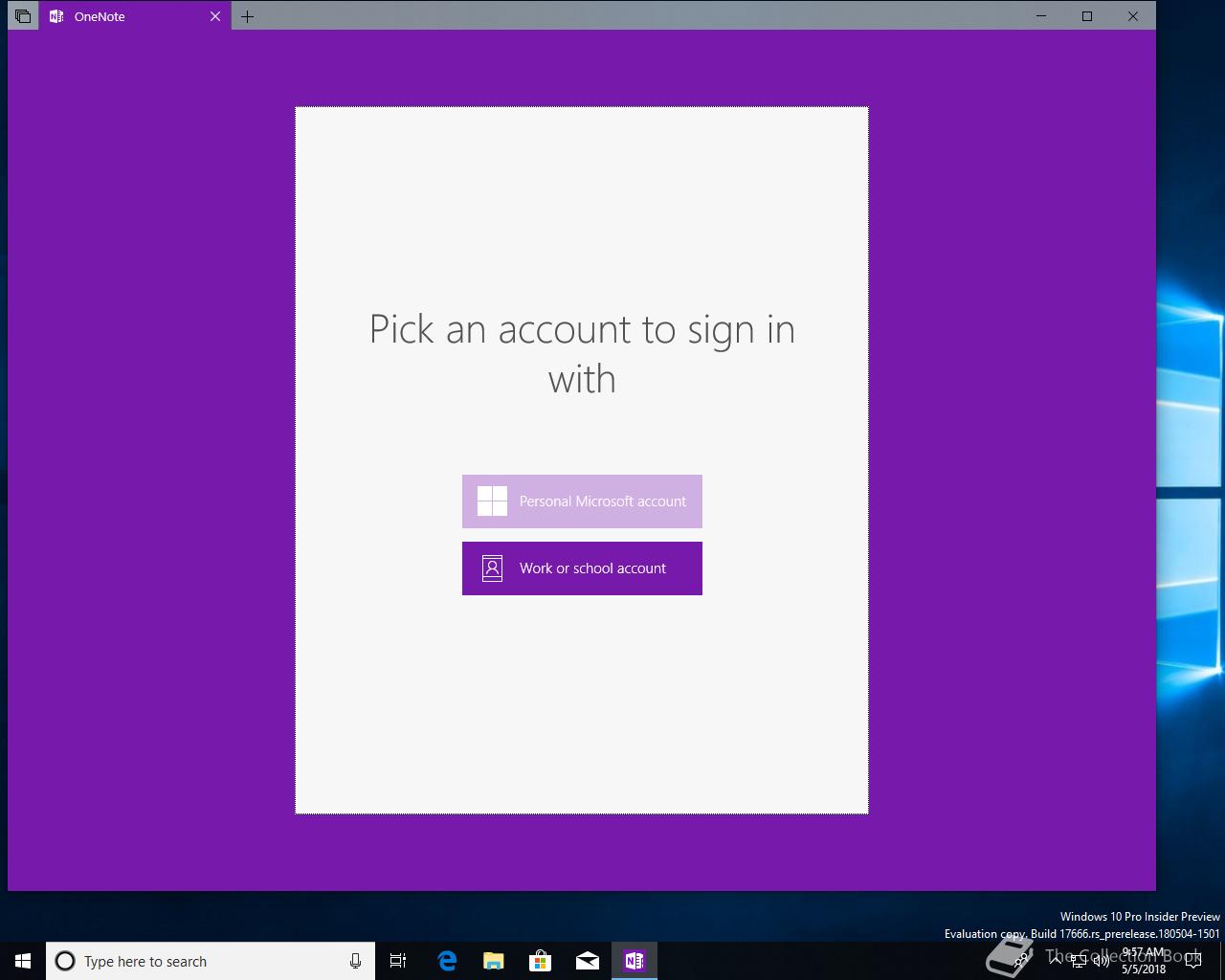Screen dimensions: 1225x980
Task: Maximize the OneNote window
Action: coord(1087,15)
